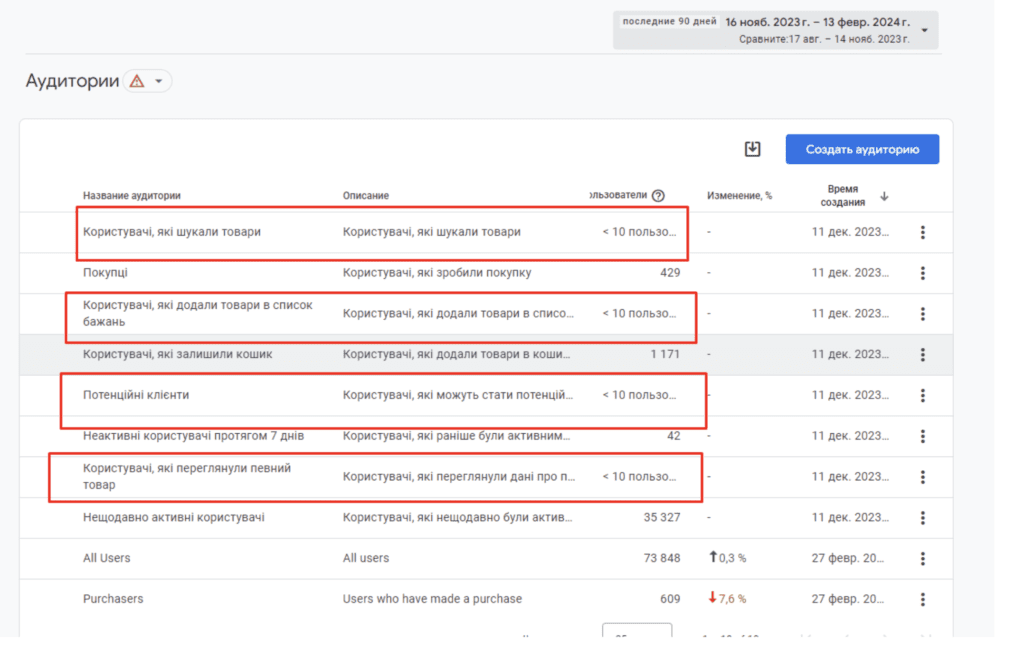This screenshot has width=1024, height=648.
Task: Open more options for список бажань audience
Action: [923, 314]
